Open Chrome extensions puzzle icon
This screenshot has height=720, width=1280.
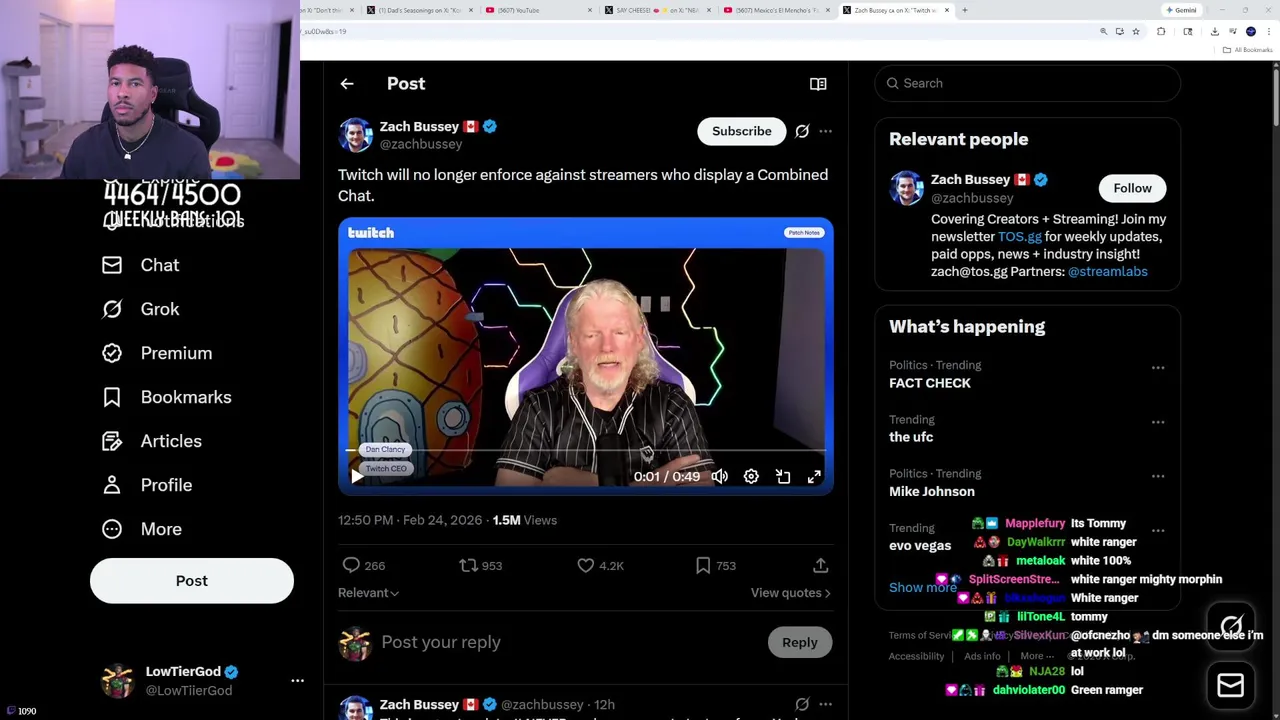click(x=1161, y=31)
